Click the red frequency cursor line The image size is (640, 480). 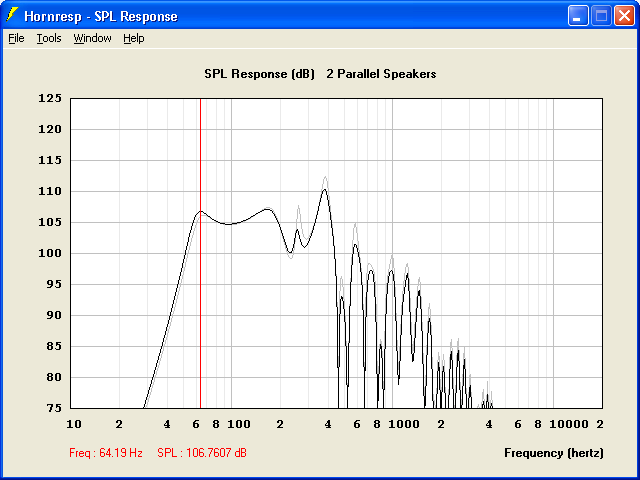coord(200,253)
